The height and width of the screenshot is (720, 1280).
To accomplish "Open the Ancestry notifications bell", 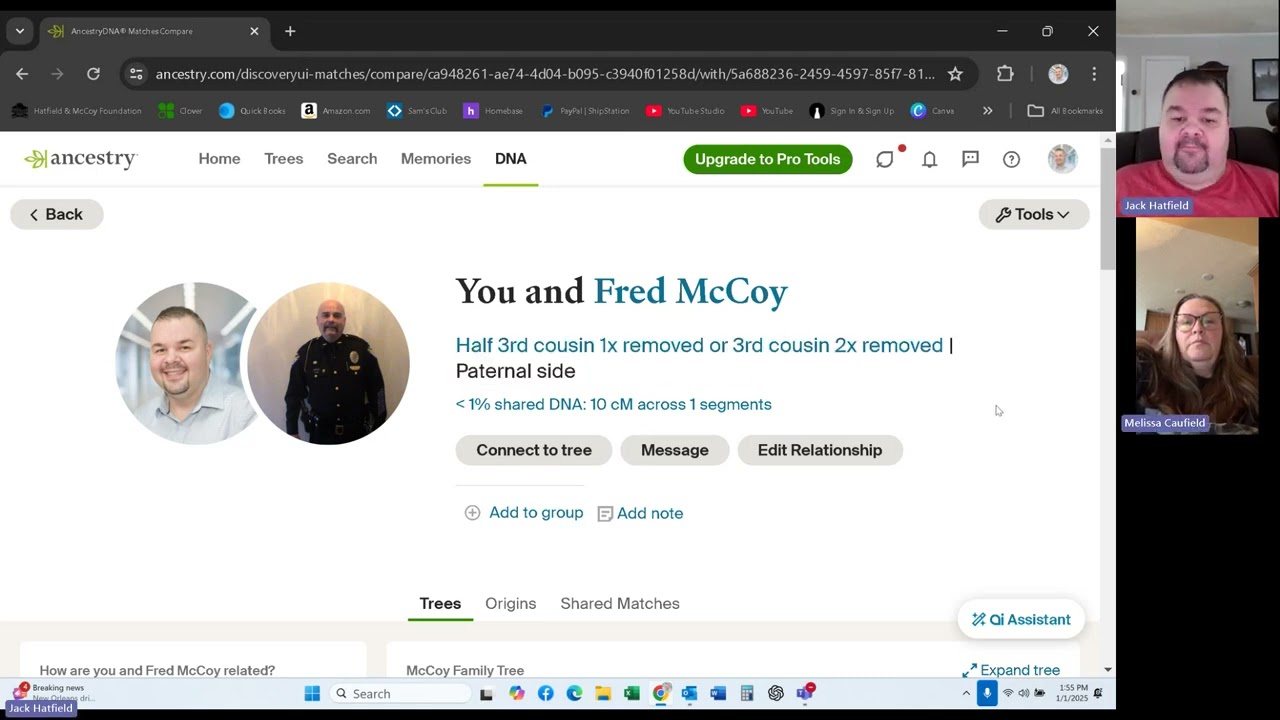I will [929, 159].
